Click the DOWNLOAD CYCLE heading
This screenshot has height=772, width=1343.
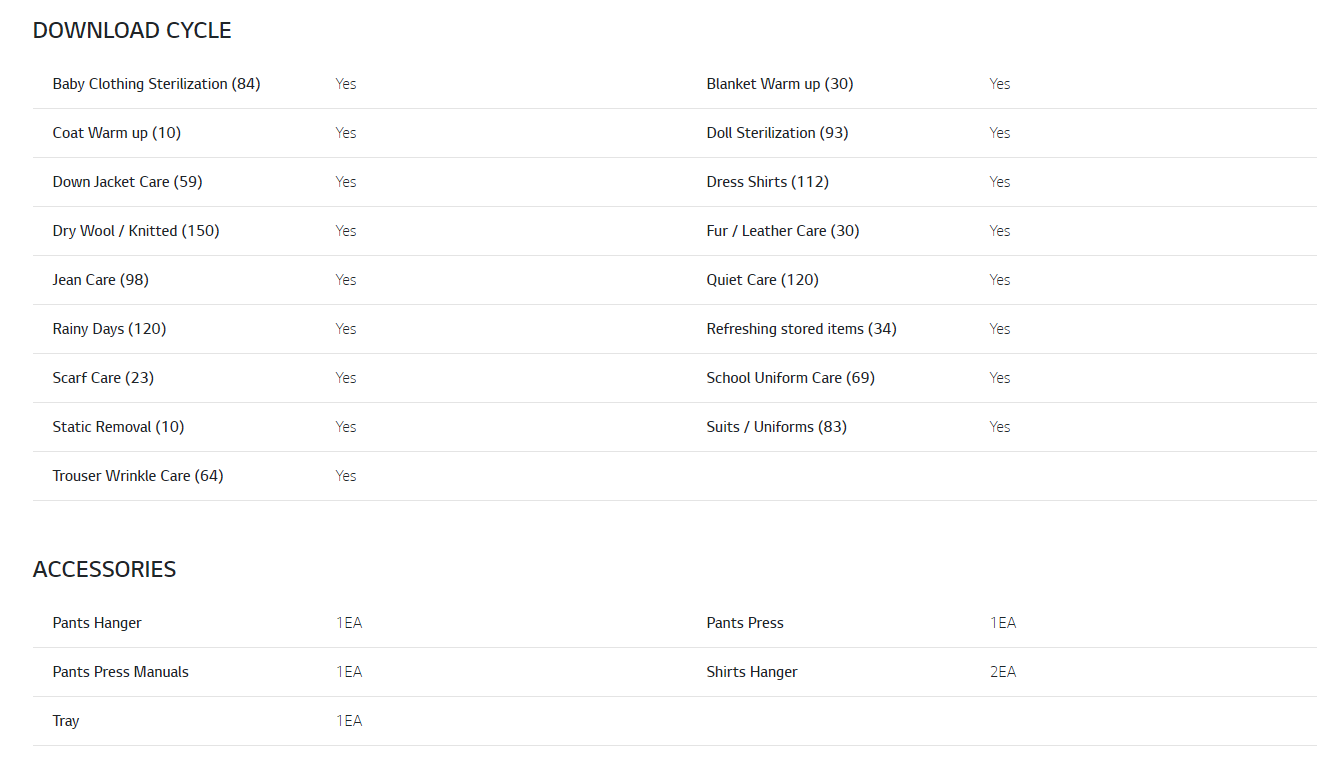tap(132, 31)
